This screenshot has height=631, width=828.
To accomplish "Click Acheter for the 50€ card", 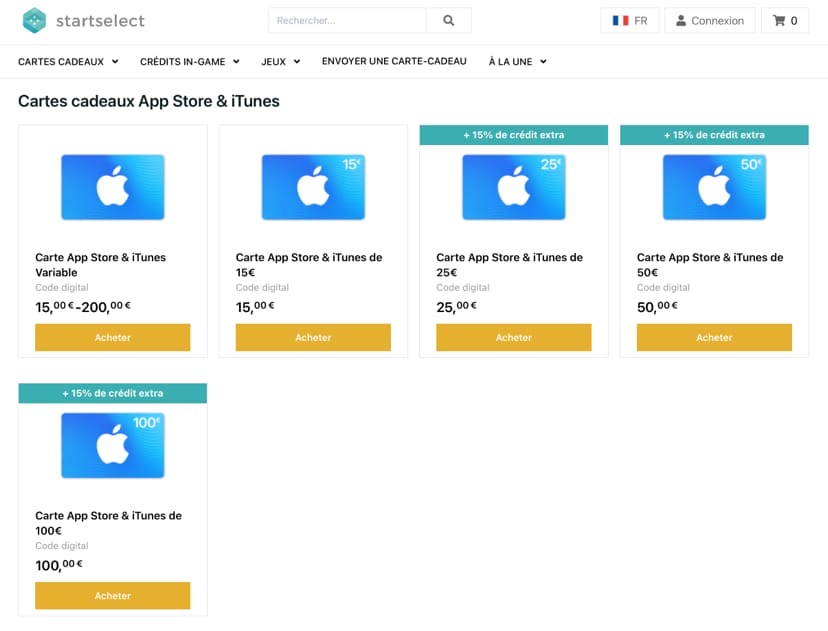I will tap(714, 338).
